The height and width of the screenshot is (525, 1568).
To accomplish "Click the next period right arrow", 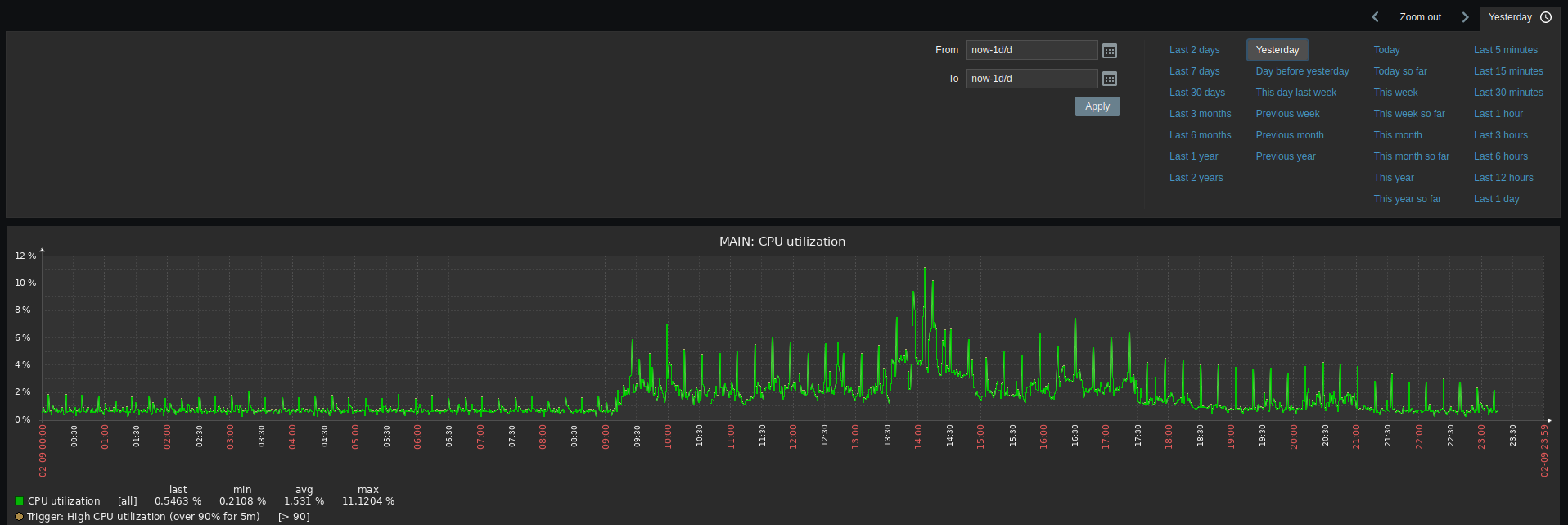I will coord(1465,17).
